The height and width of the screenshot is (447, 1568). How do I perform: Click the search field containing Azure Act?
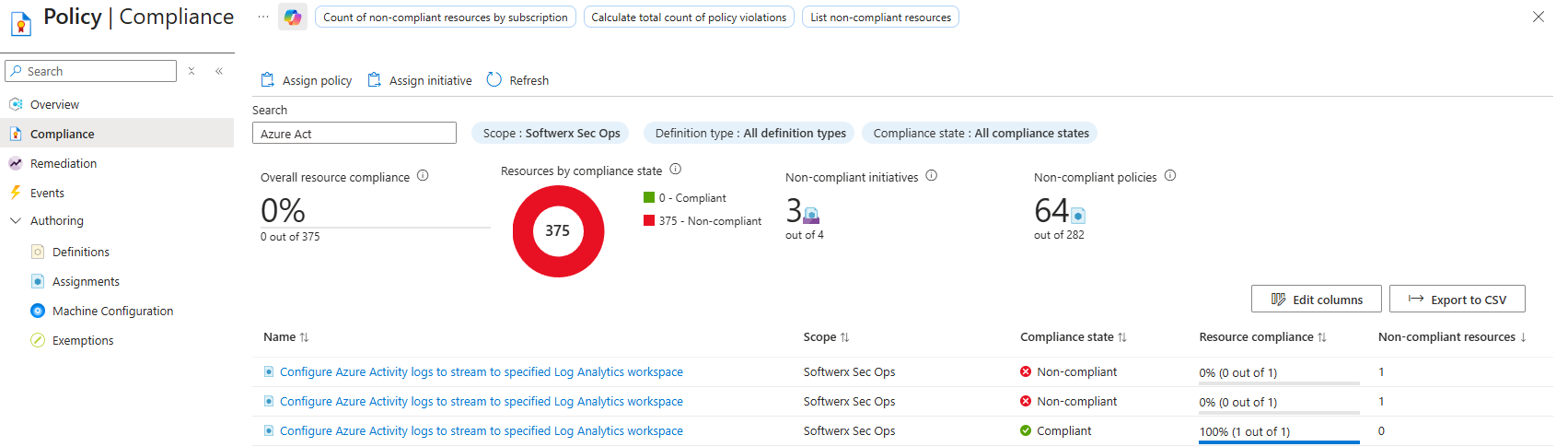coord(354,134)
